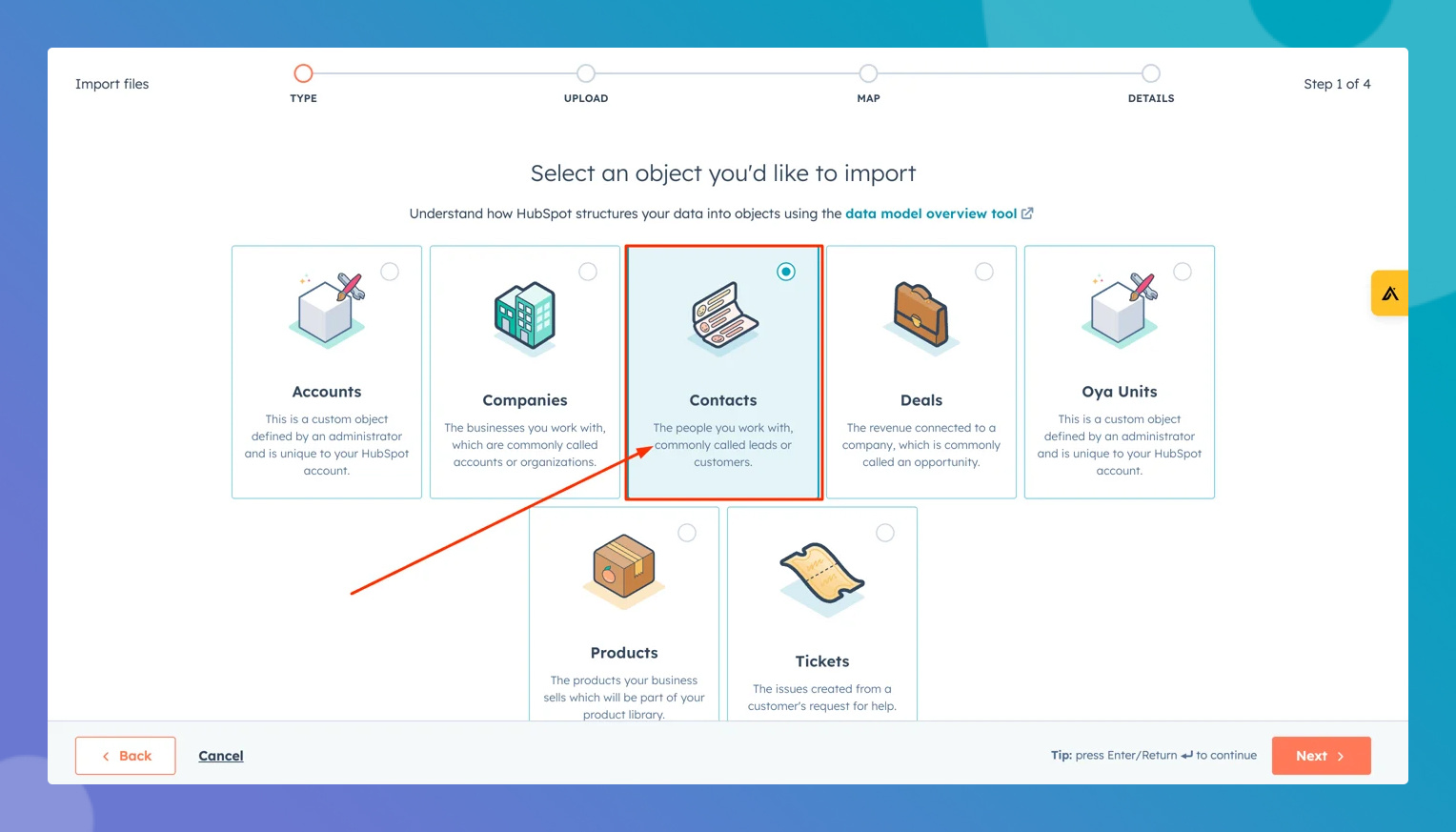The image size is (1456, 832).
Task: Open the yellow floating widget on right edge
Action: tap(1389, 294)
